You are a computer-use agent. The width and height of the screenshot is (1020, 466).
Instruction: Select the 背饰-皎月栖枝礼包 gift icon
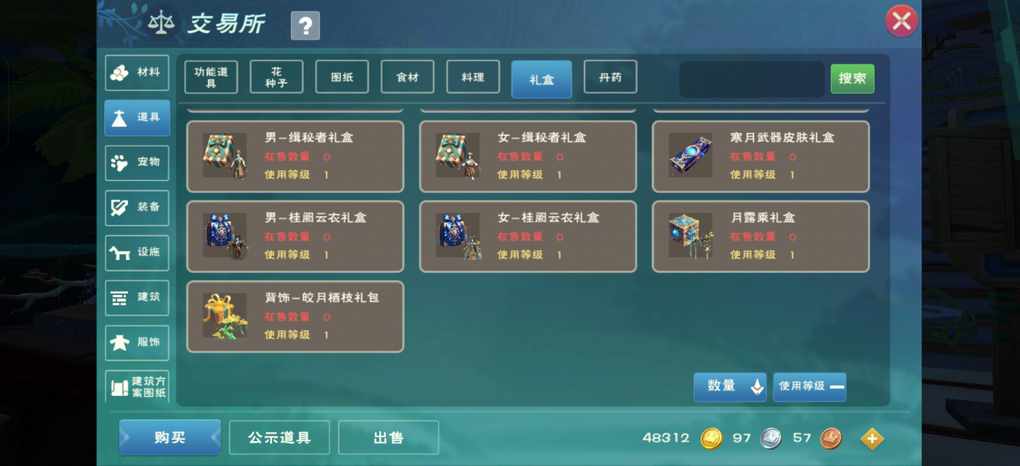(x=224, y=315)
